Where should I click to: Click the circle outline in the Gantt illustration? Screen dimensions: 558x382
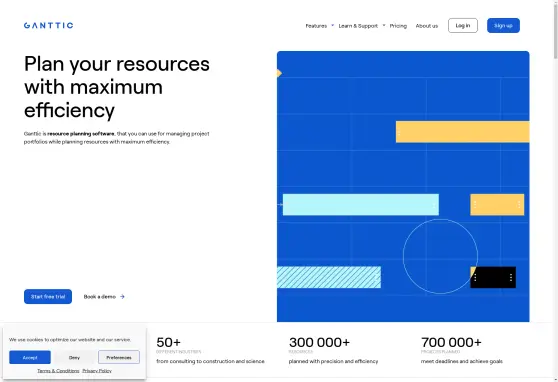pos(440,256)
